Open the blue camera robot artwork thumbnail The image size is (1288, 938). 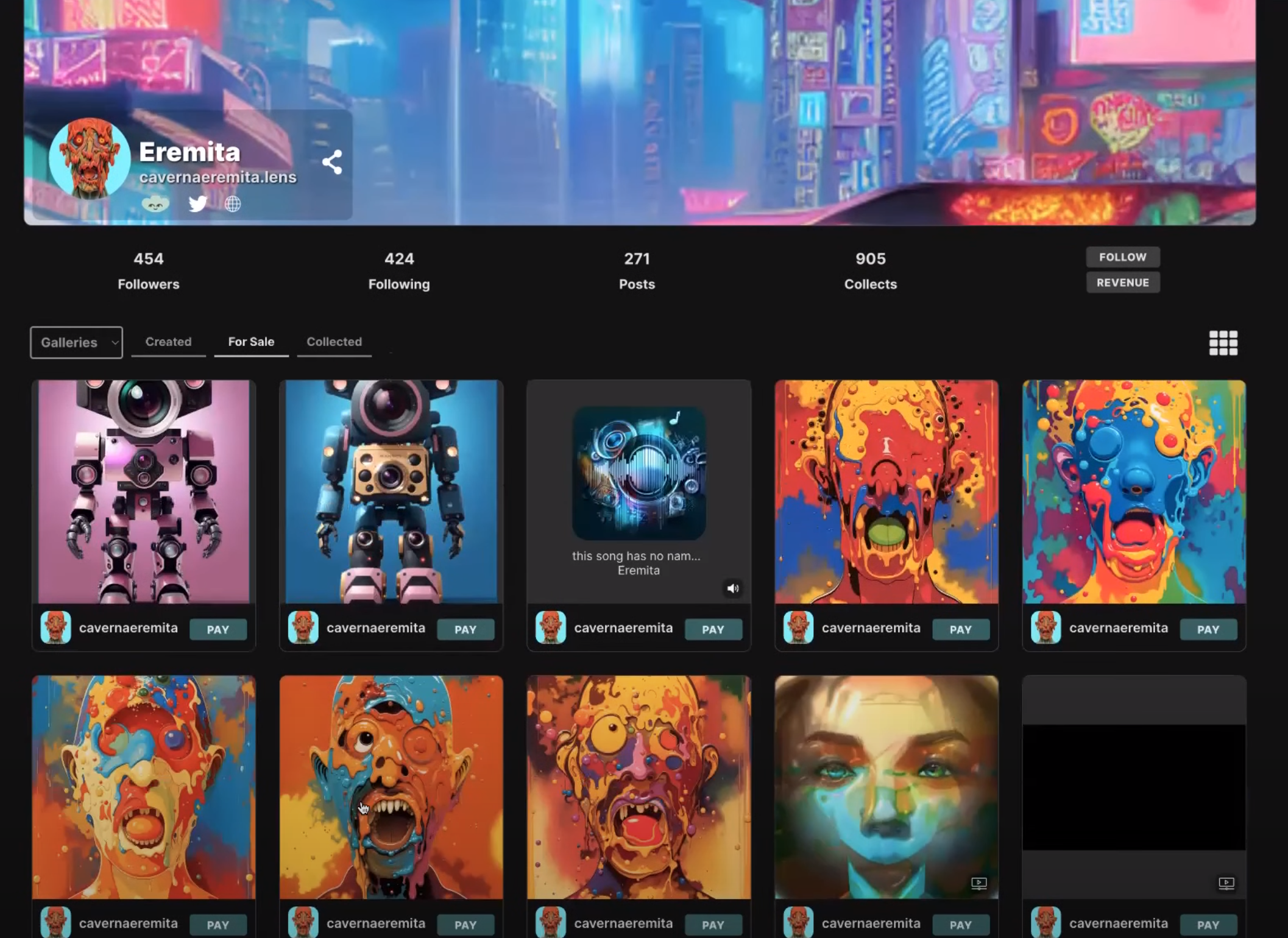(x=391, y=492)
